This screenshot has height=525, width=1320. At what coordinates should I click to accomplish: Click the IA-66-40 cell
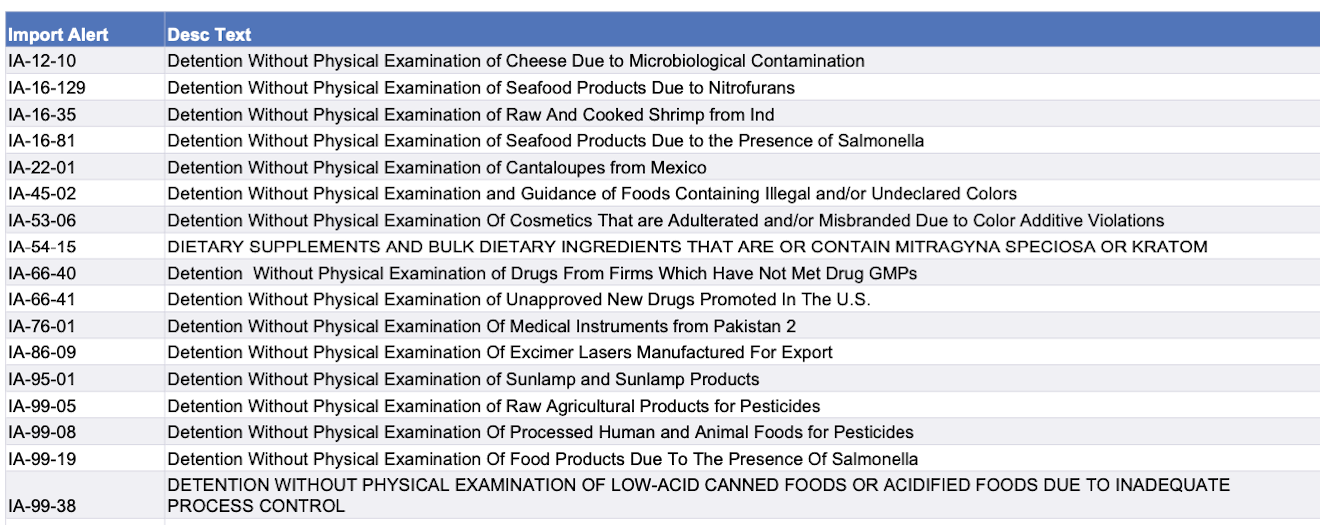[84, 273]
